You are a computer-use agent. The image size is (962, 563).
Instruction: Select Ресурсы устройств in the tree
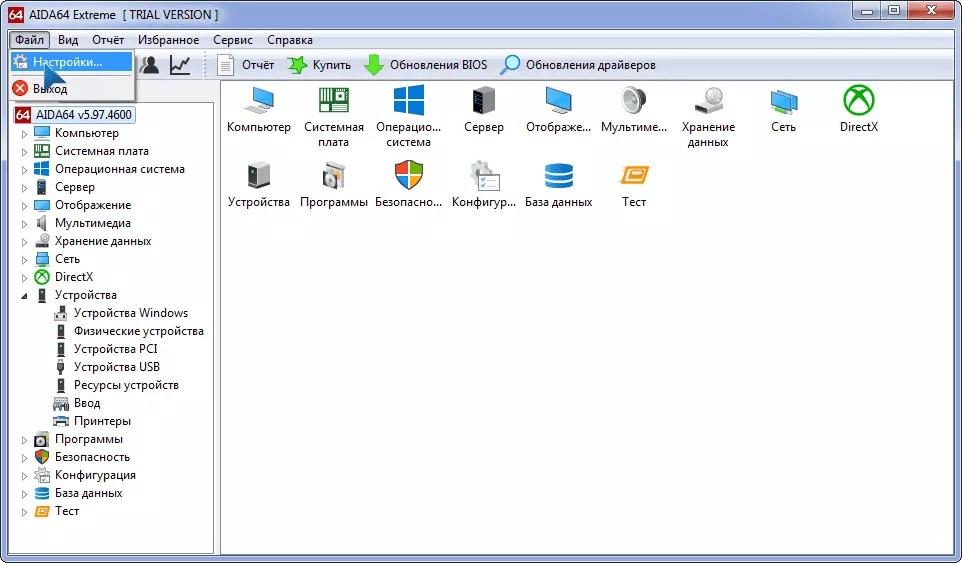(x=117, y=385)
